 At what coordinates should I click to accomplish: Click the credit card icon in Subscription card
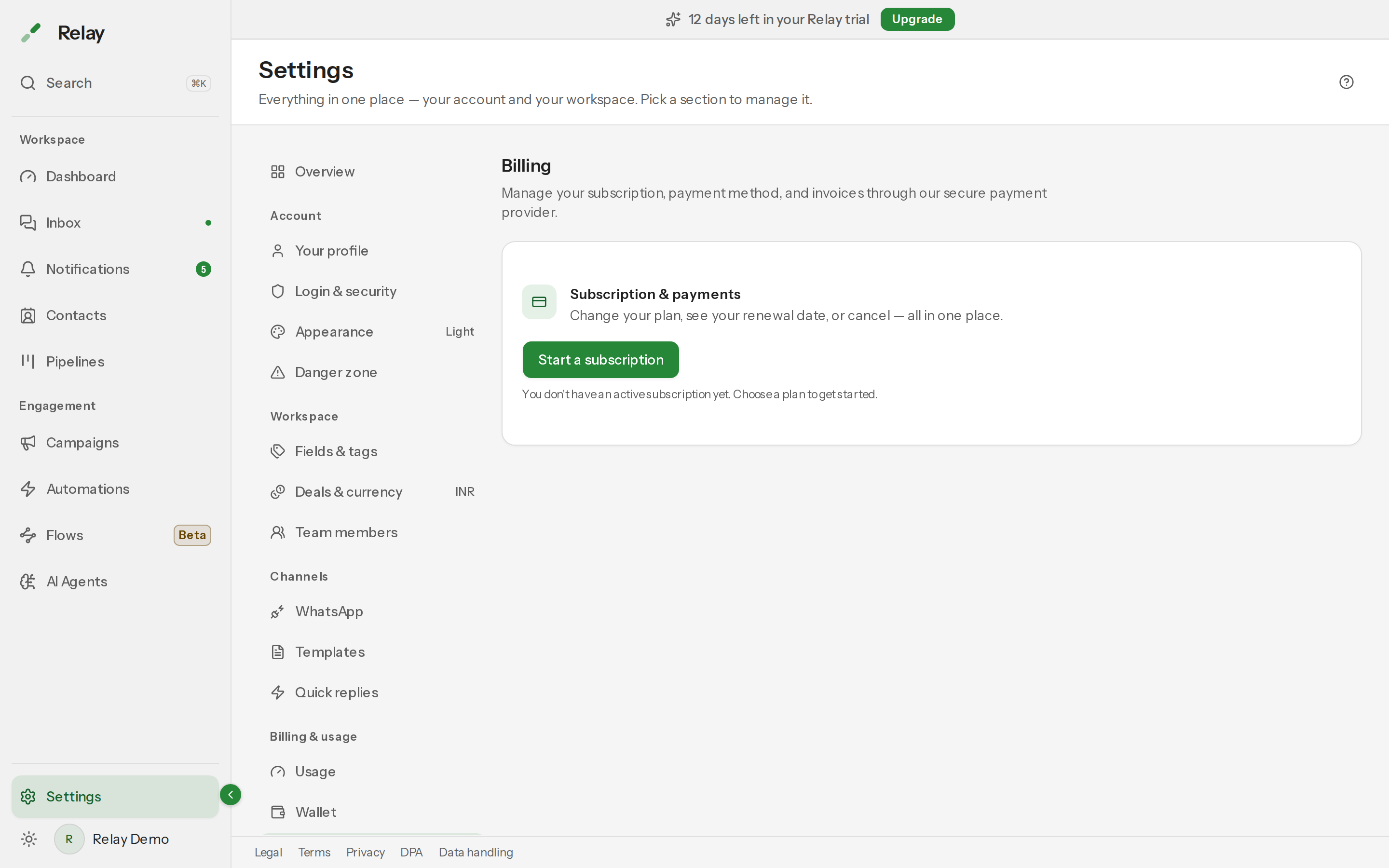539,302
